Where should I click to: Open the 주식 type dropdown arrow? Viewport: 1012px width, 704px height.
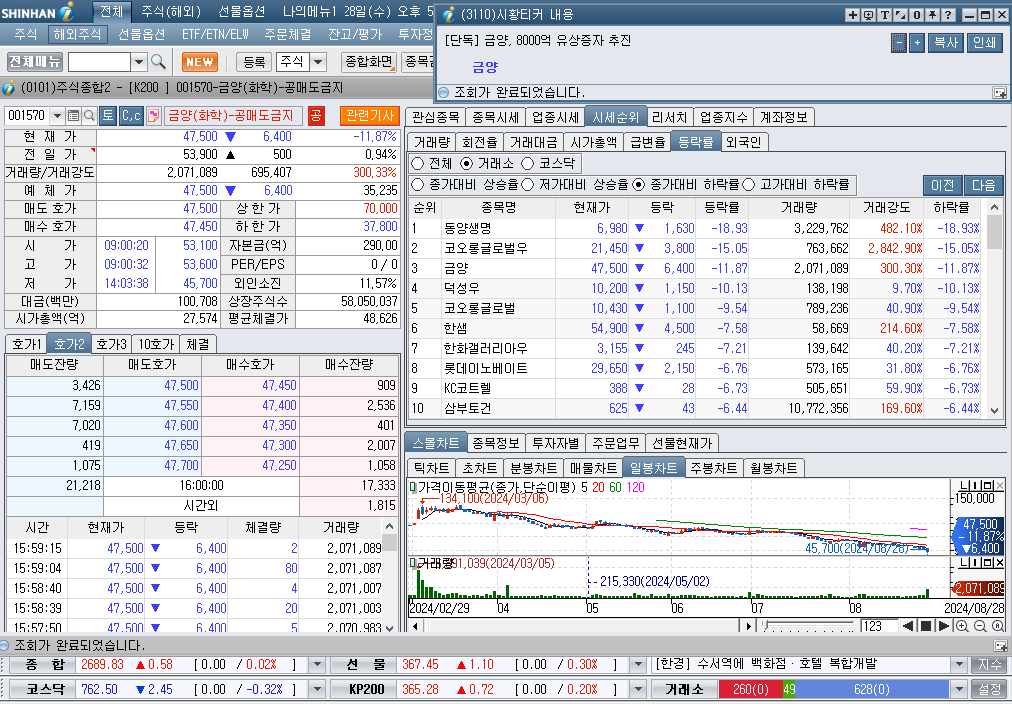(318, 62)
